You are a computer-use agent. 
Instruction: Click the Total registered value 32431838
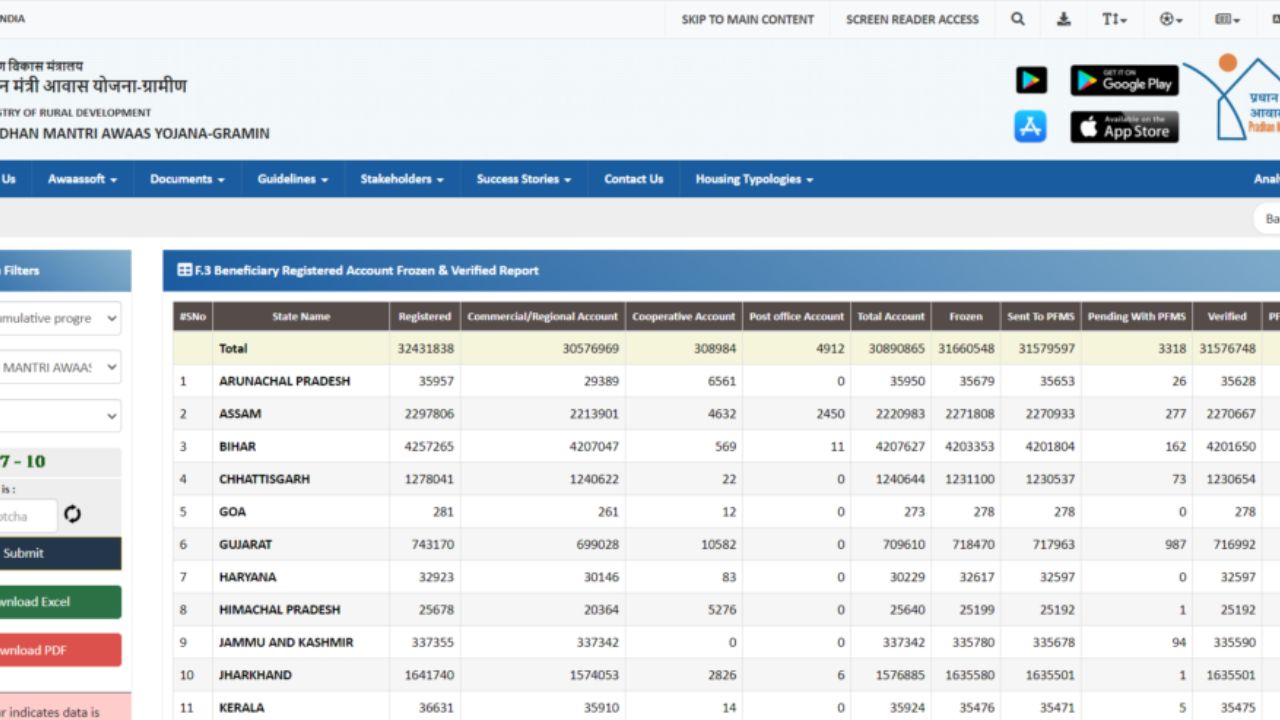[425, 349]
